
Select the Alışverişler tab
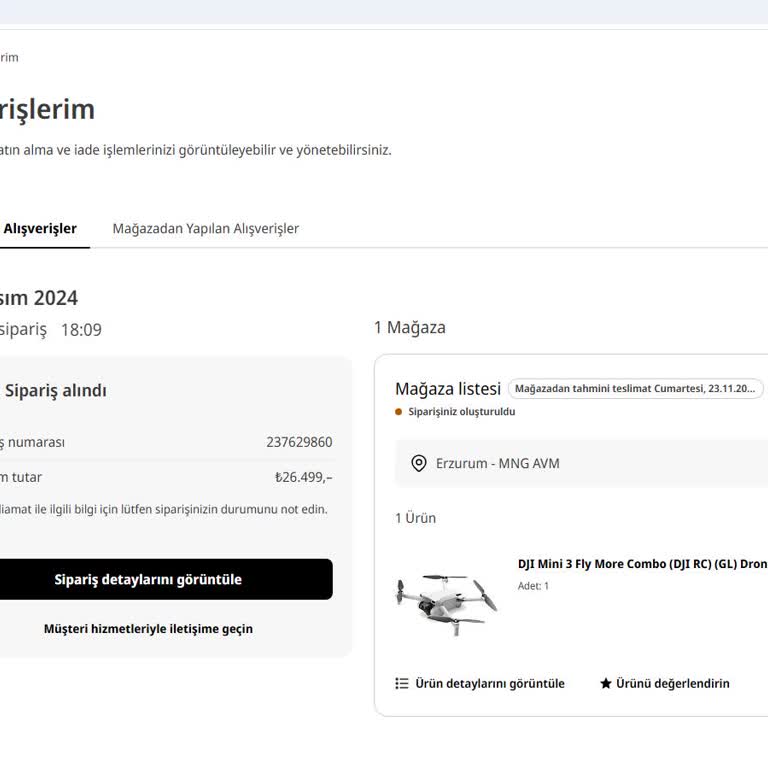click(40, 228)
